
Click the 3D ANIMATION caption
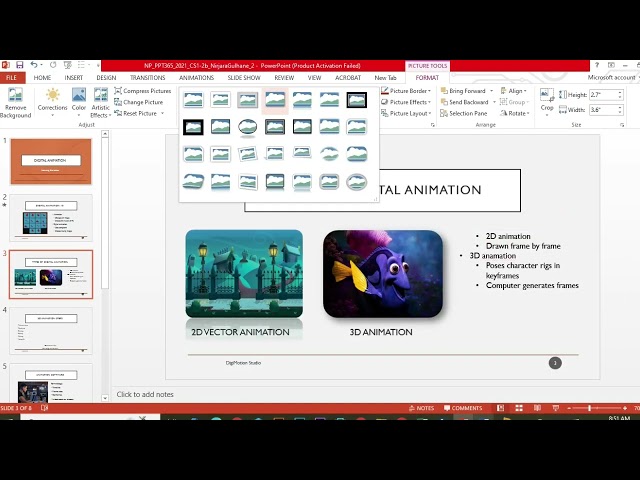pyautogui.click(x=381, y=332)
